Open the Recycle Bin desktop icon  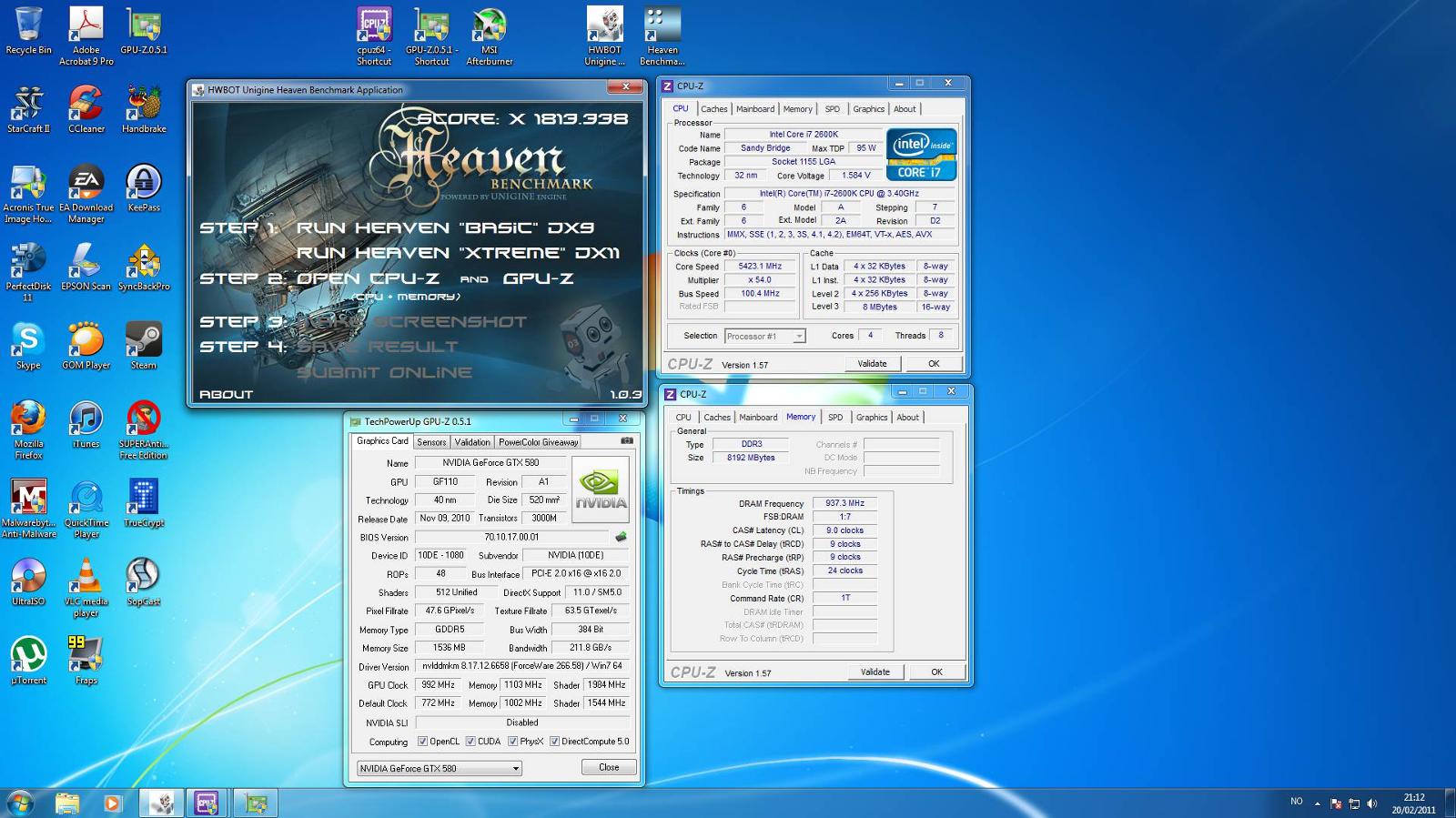(28, 30)
